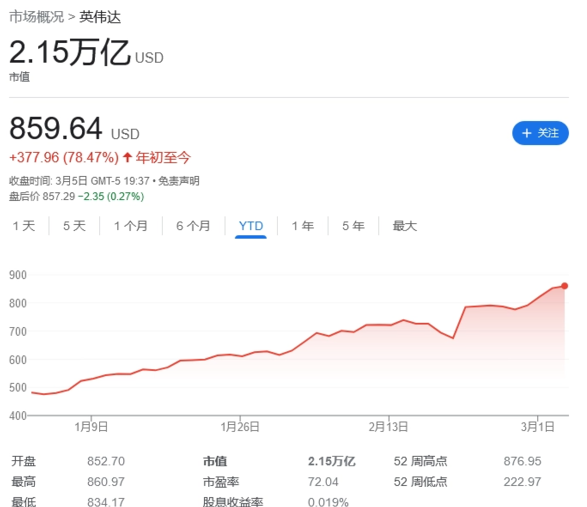Click the 开盘 row label
Image resolution: width=587 pixels, height=507 pixels.
(x=24, y=461)
